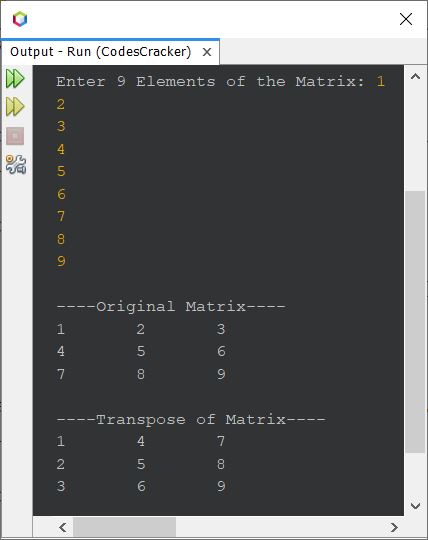The height and width of the screenshot is (540, 428).
Task: Click the green Re-run button
Action: click(x=15, y=79)
